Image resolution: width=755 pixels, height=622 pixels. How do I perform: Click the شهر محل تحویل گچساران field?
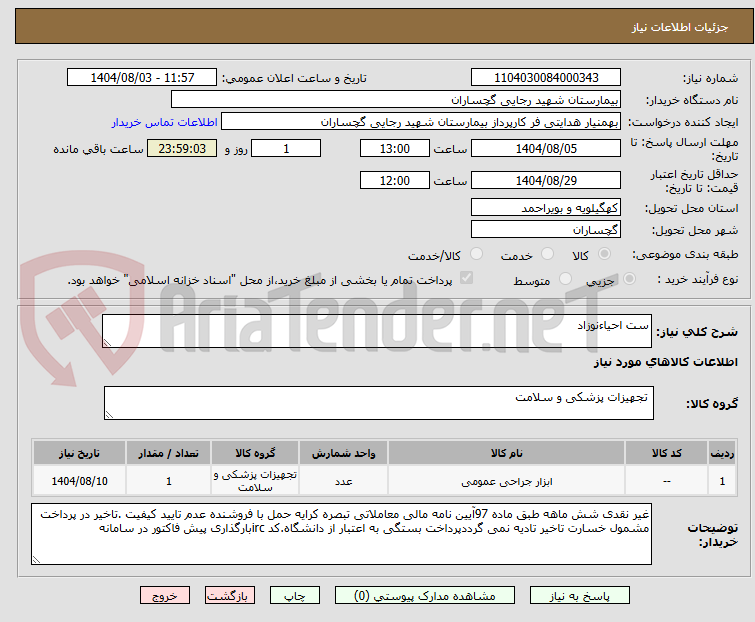click(x=546, y=230)
